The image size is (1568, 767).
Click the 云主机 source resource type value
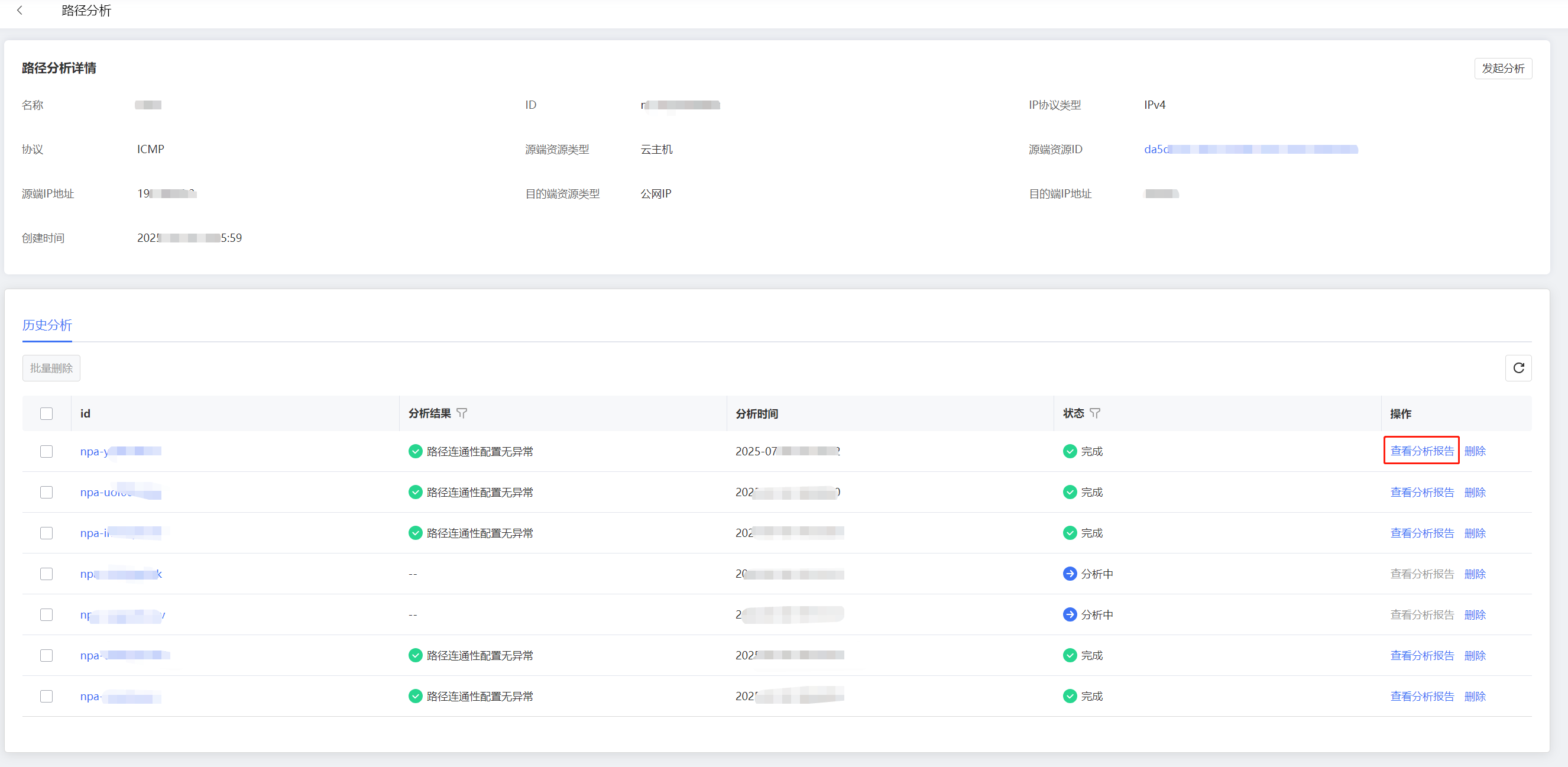pyautogui.click(x=656, y=149)
